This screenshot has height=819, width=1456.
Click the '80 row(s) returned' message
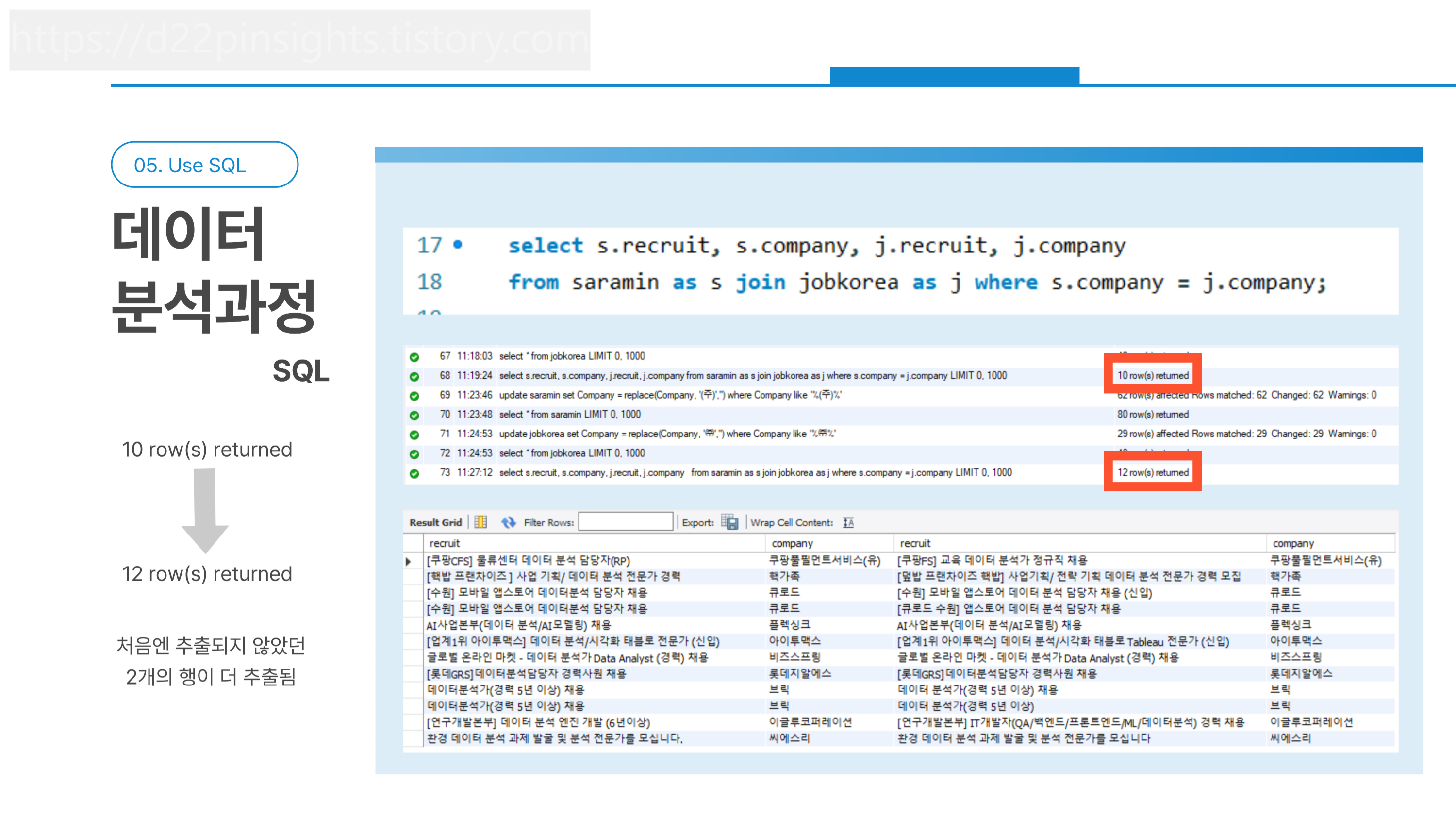(x=1153, y=414)
